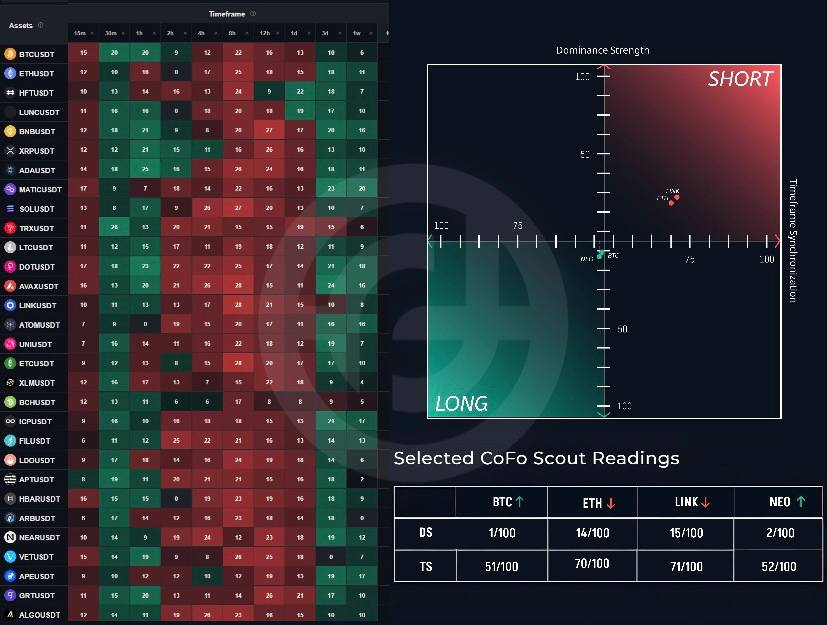The width and height of the screenshot is (827, 625).
Task: Click the Graph icon beside GRTUSDT
Action: pyautogui.click(x=10, y=595)
